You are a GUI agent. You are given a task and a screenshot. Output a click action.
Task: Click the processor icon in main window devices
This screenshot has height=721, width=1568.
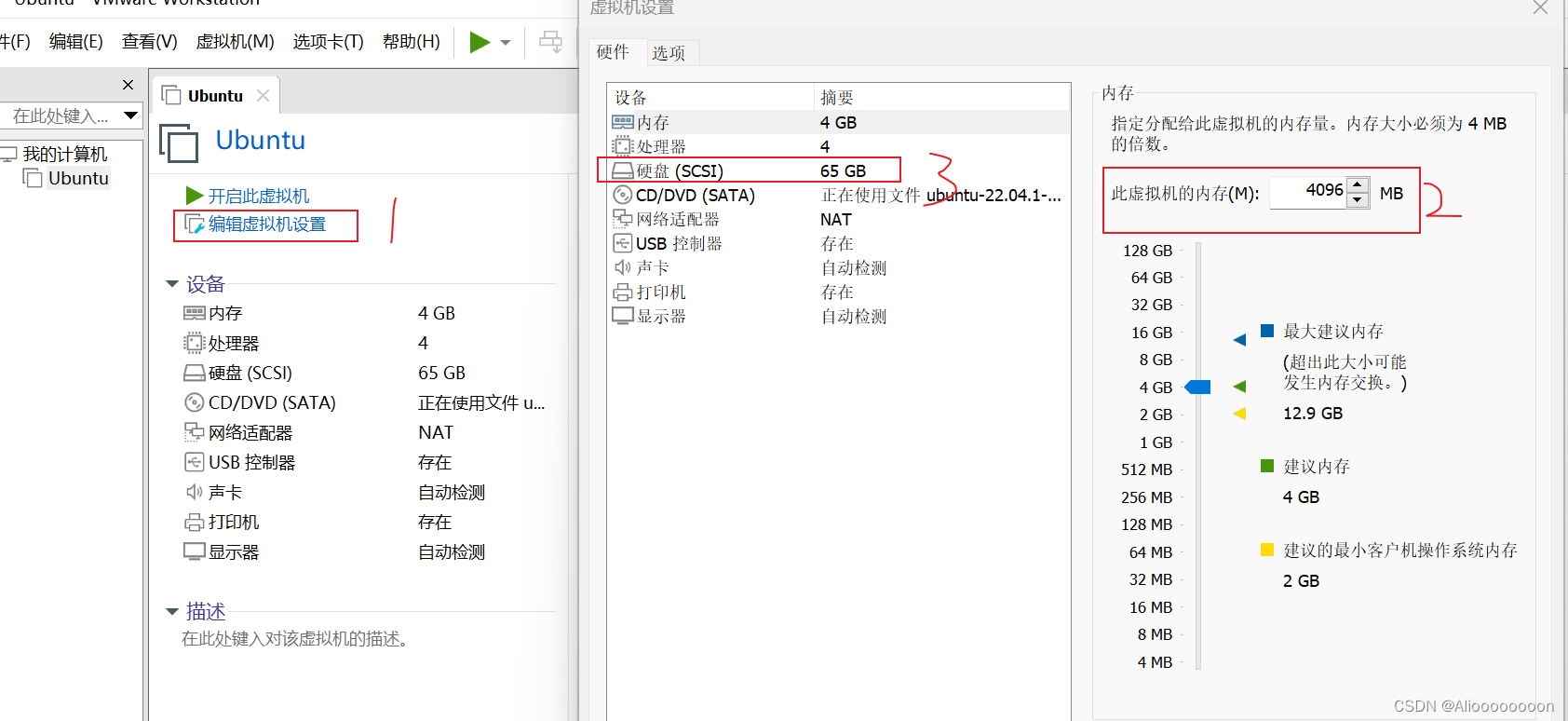point(194,343)
